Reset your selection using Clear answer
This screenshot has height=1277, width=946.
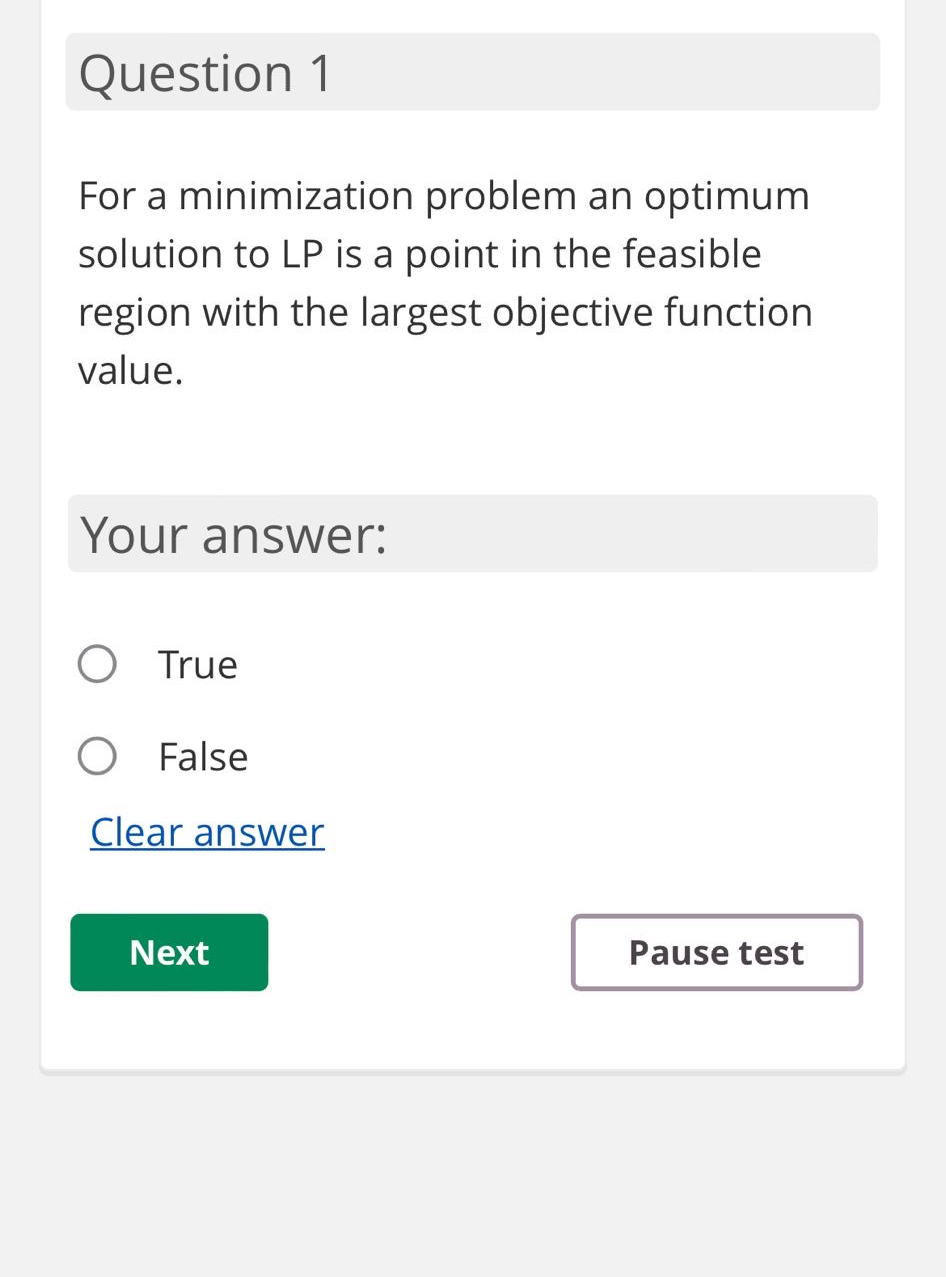[x=206, y=831]
